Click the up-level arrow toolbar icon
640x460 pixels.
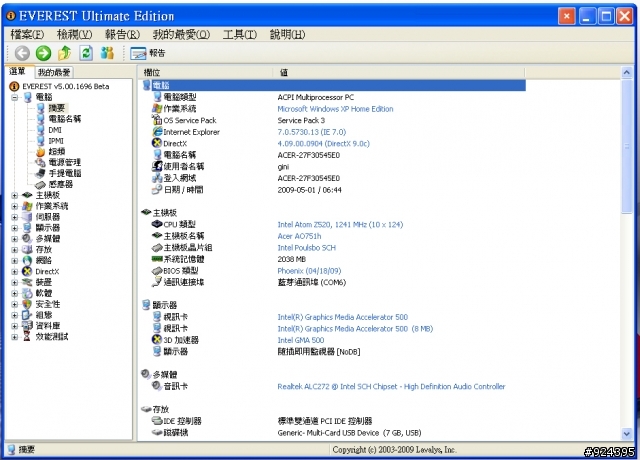(x=64, y=53)
